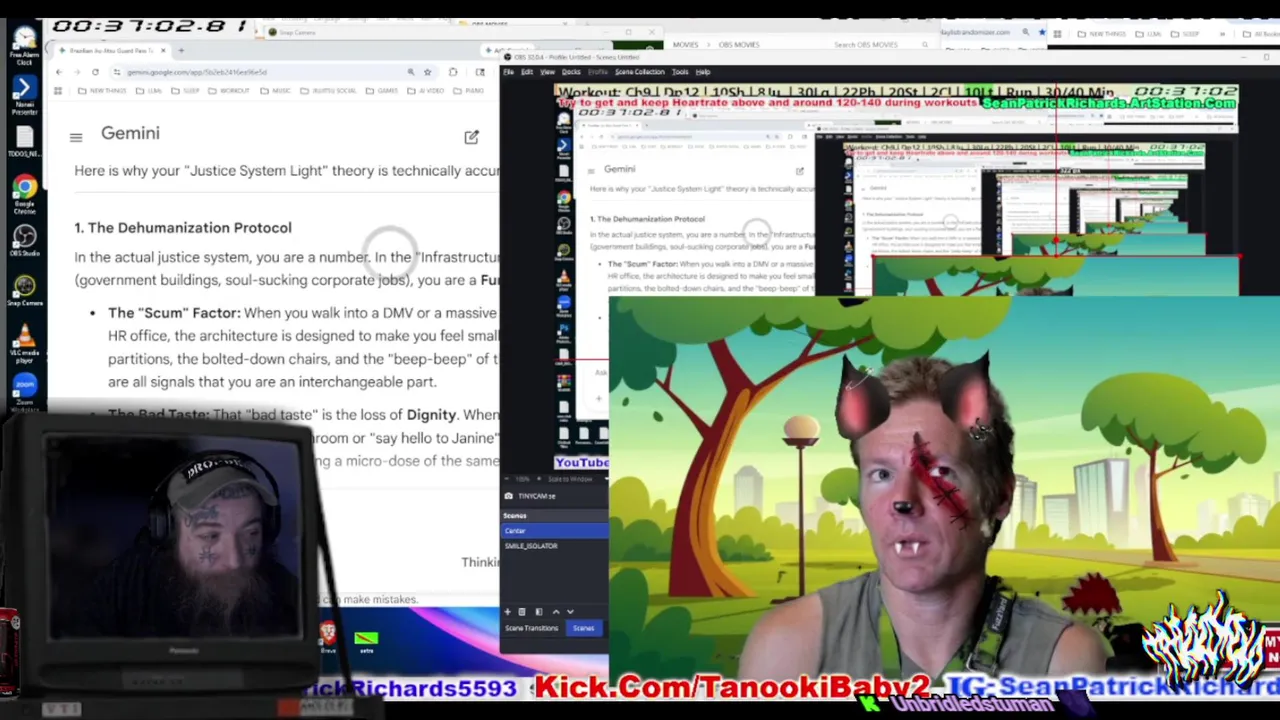Select the Center scene in OBS

554,531
